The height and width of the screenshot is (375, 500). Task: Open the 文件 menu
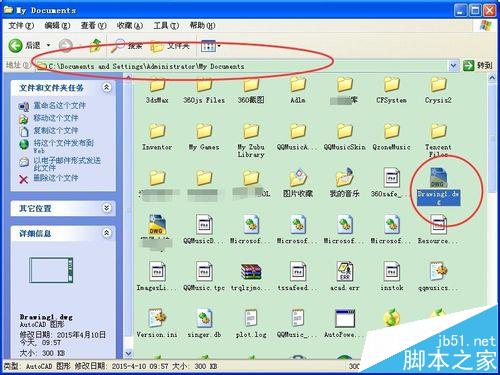21,25
